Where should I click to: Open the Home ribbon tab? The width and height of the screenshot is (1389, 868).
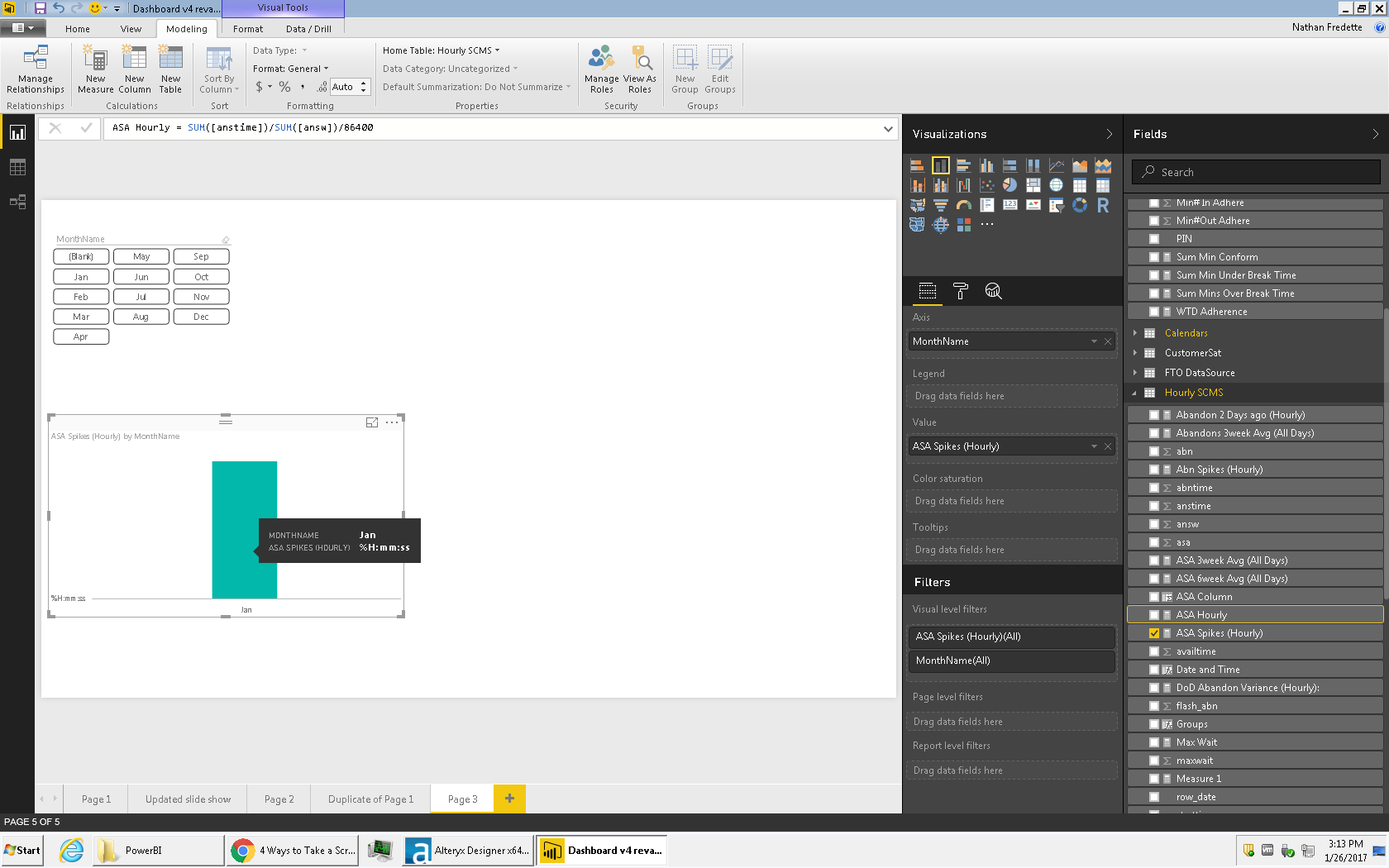coord(78,29)
